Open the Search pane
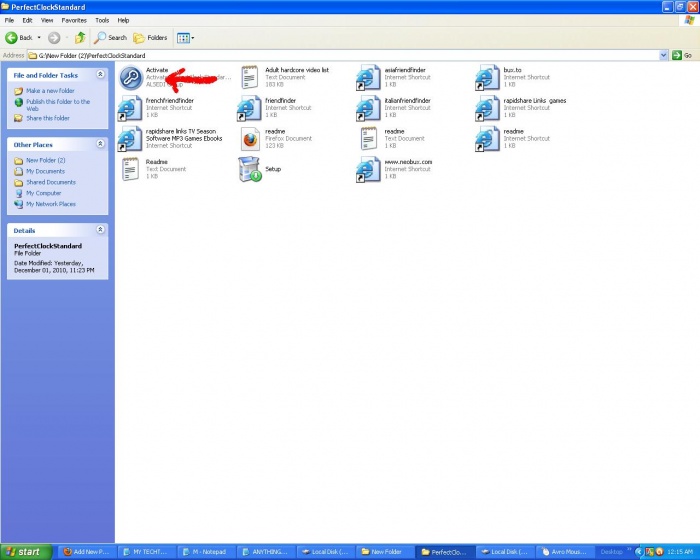Viewport: 700px width, 560px height. pyautogui.click(x=110, y=38)
